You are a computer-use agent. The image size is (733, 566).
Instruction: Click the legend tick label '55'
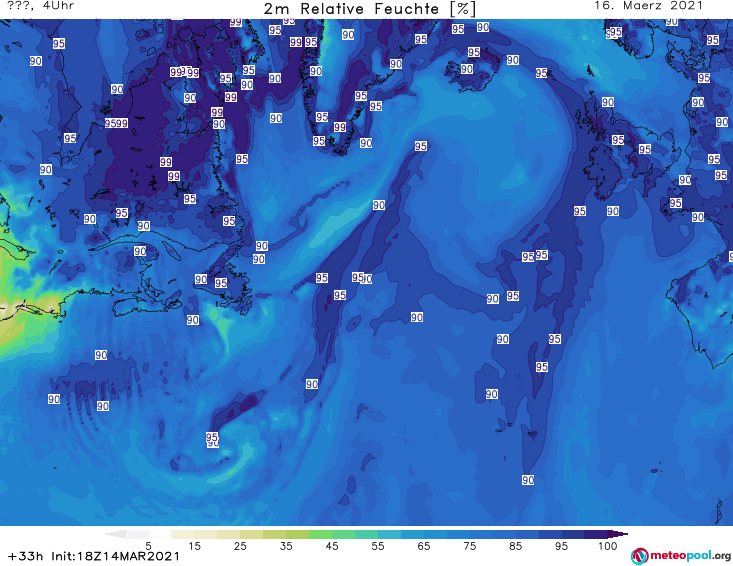(377, 546)
